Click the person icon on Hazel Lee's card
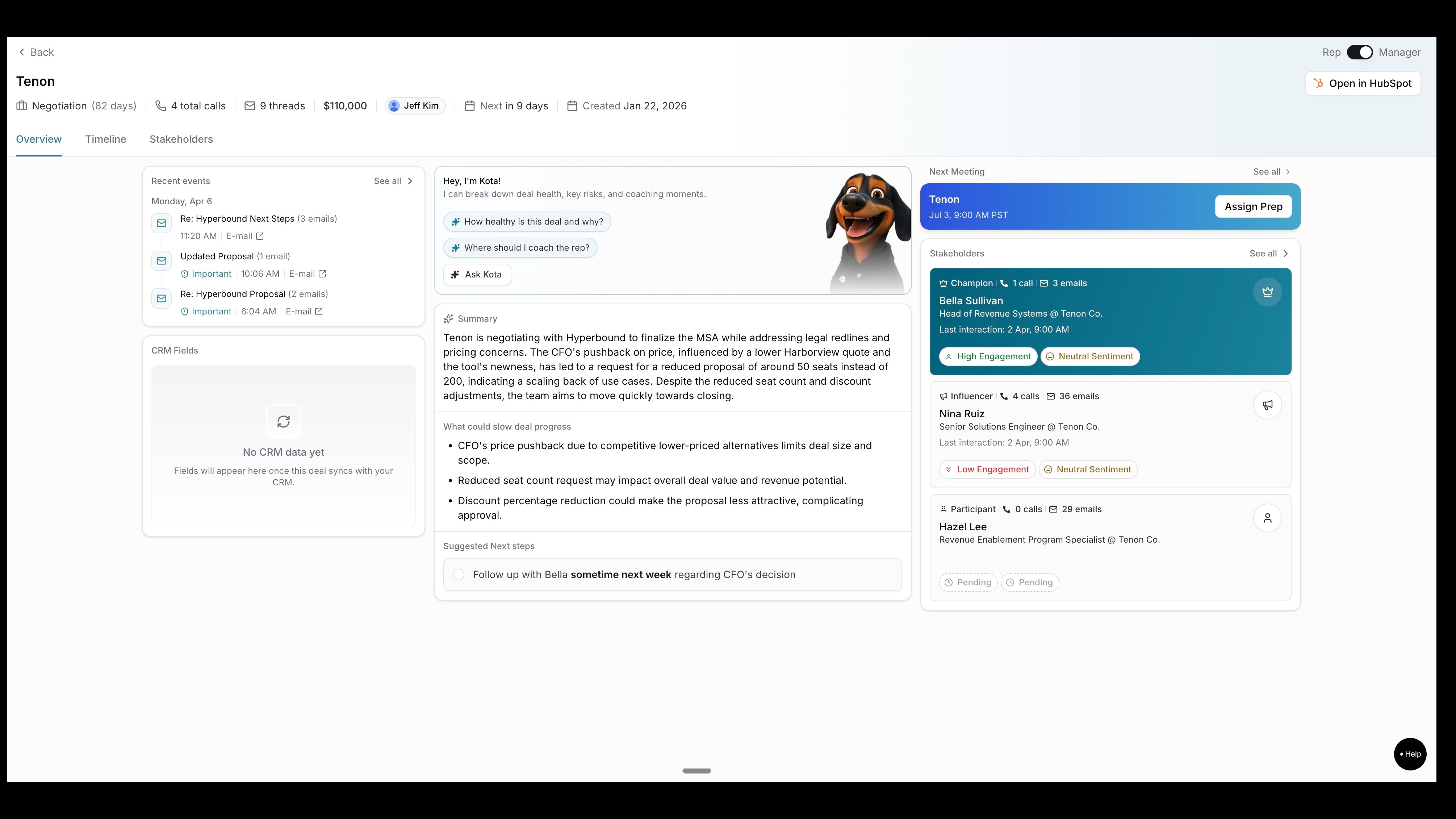 (x=1267, y=518)
